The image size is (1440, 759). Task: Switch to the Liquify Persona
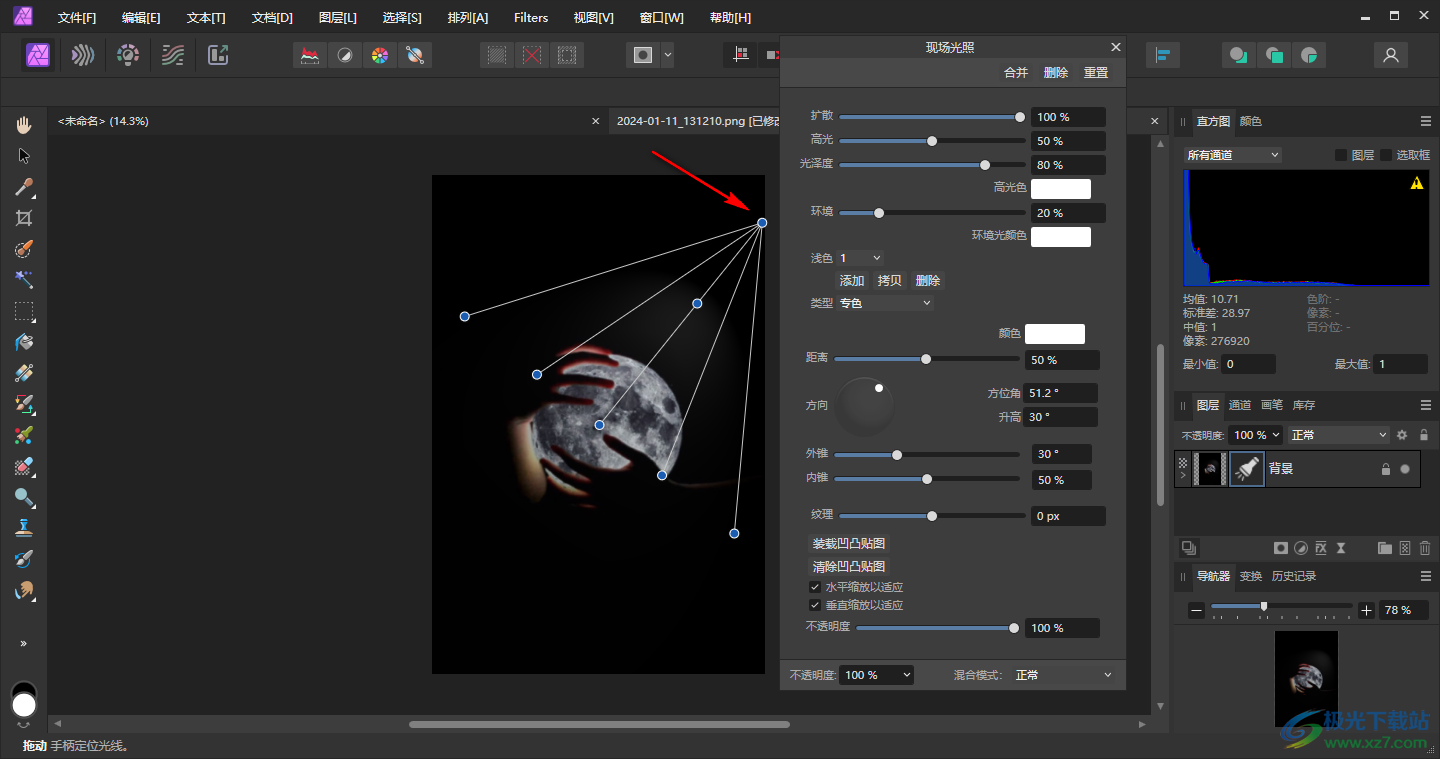83,55
